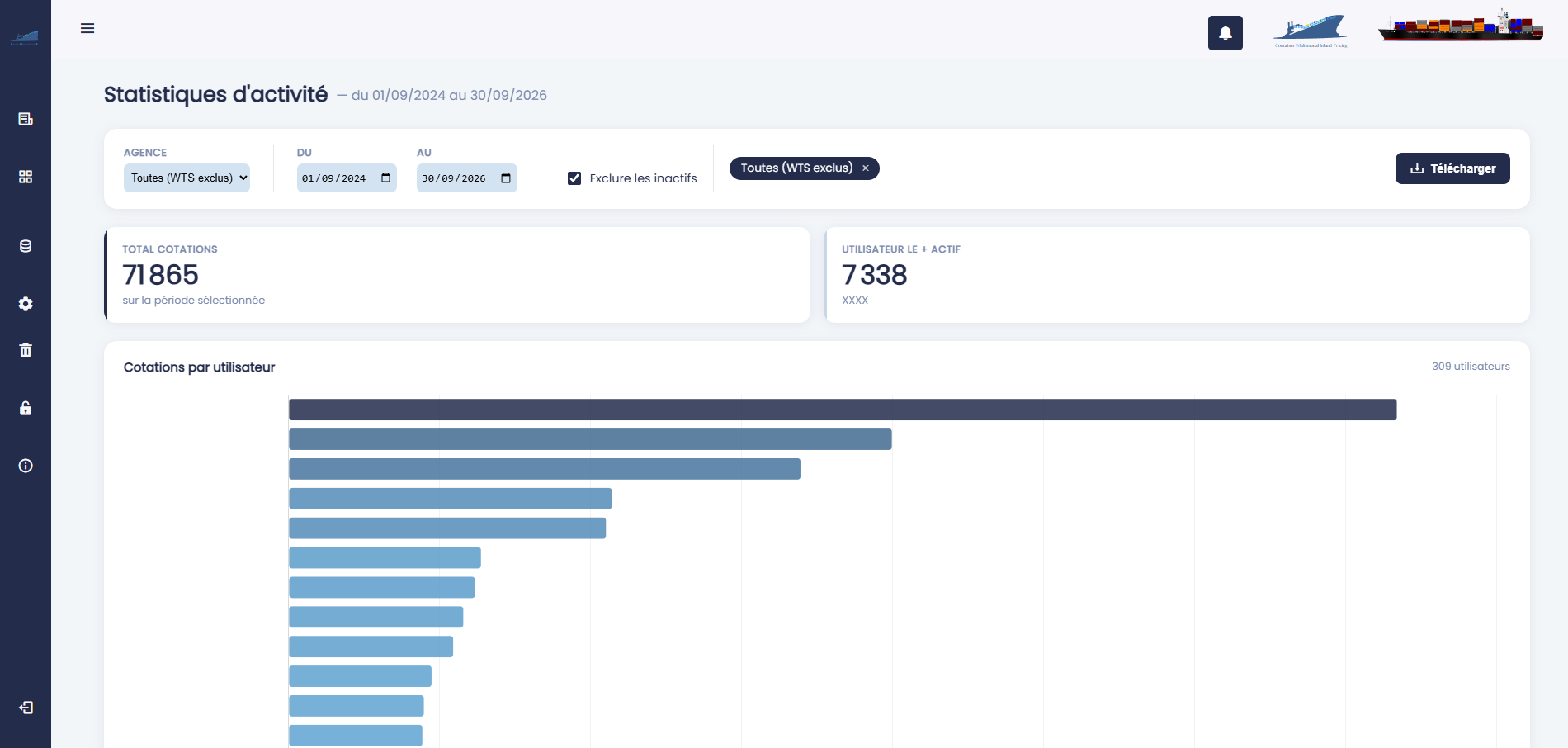Open calendar picker for DU date
This screenshot has width=1568, height=748.
385,178
